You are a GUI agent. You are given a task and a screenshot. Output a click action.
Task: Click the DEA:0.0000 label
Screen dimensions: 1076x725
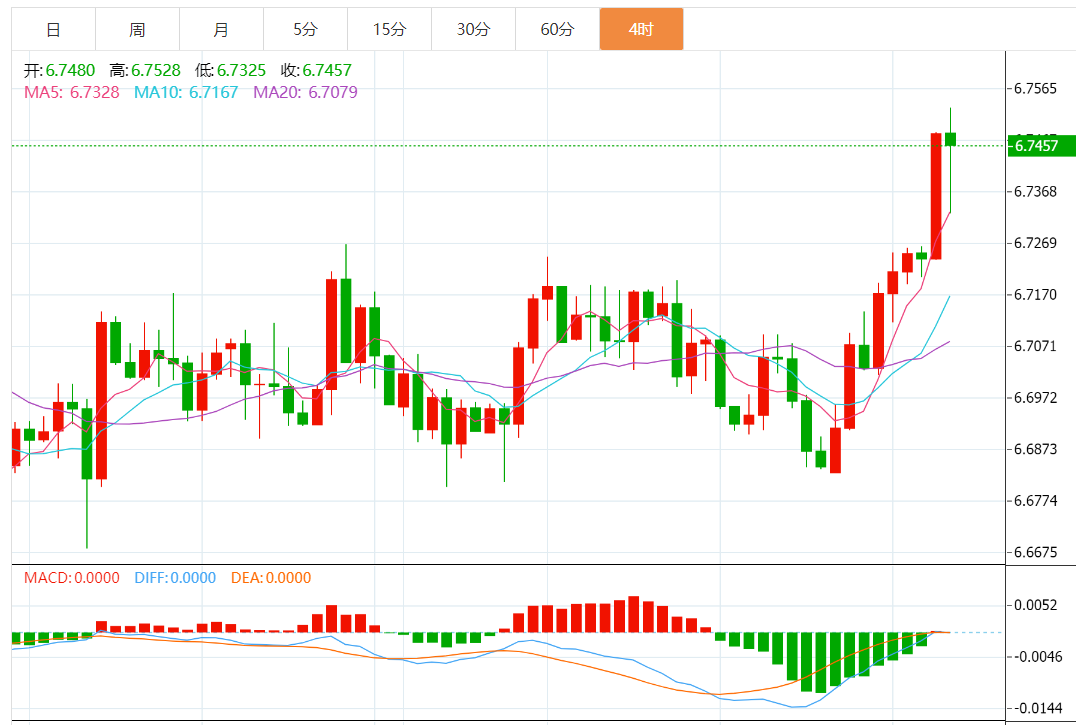pos(271,578)
